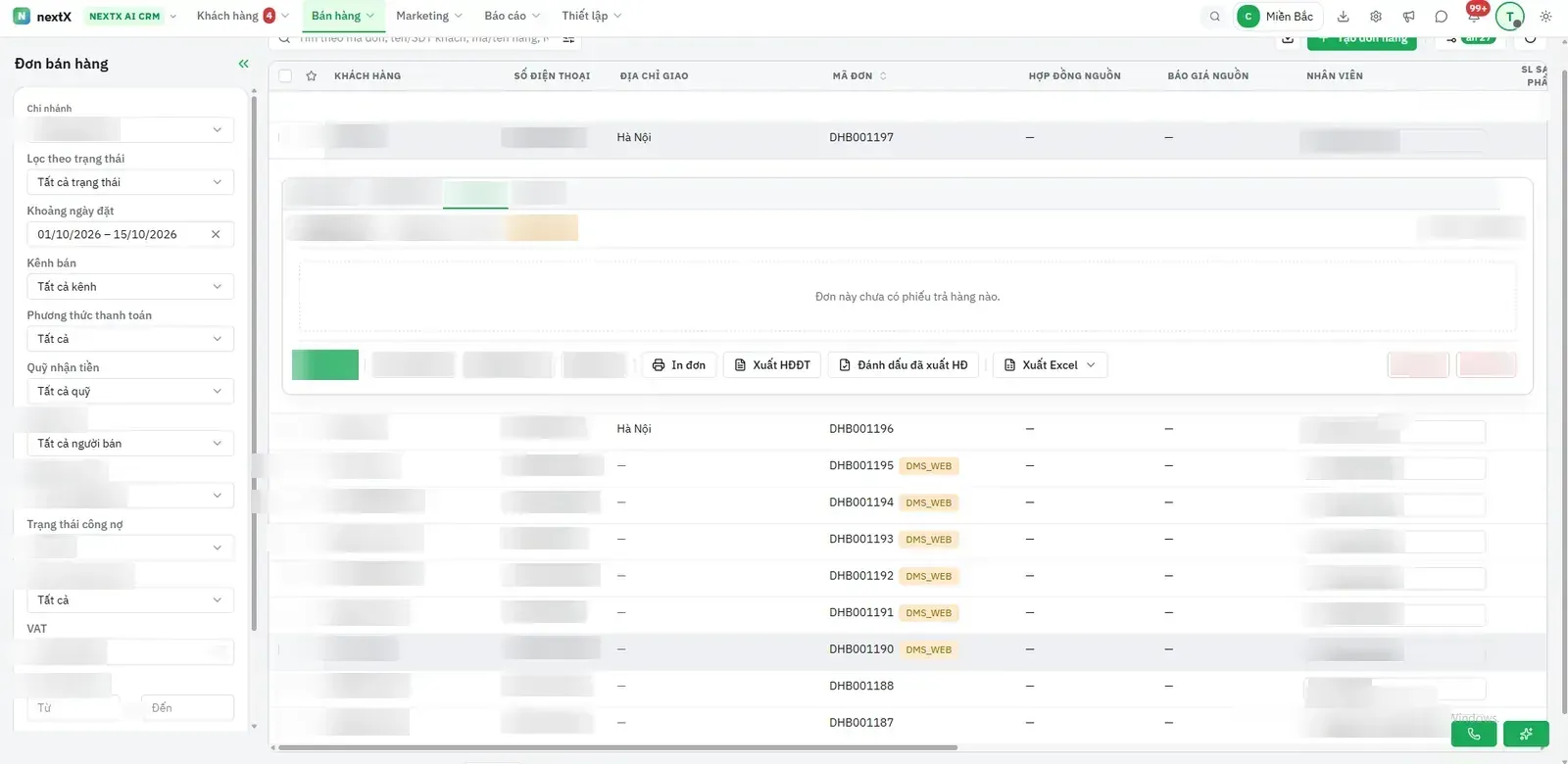Open the Trạng thái công nợ dropdown
The image size is (1568, 764).
point(130,548)
